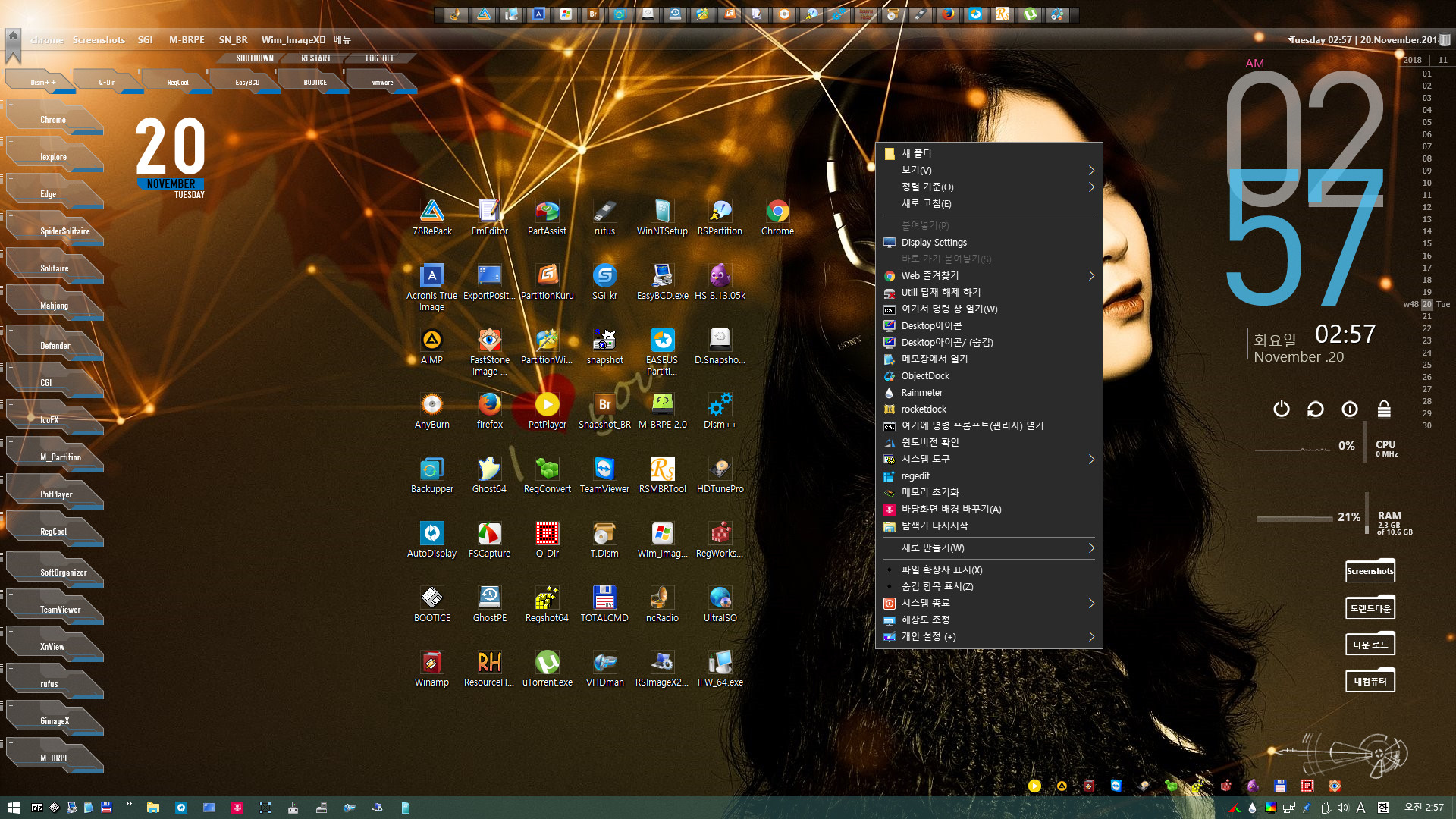Screen dimensions: 1456x819
Task: Select 새 폴더 from context menu
Action: point(989,153)
